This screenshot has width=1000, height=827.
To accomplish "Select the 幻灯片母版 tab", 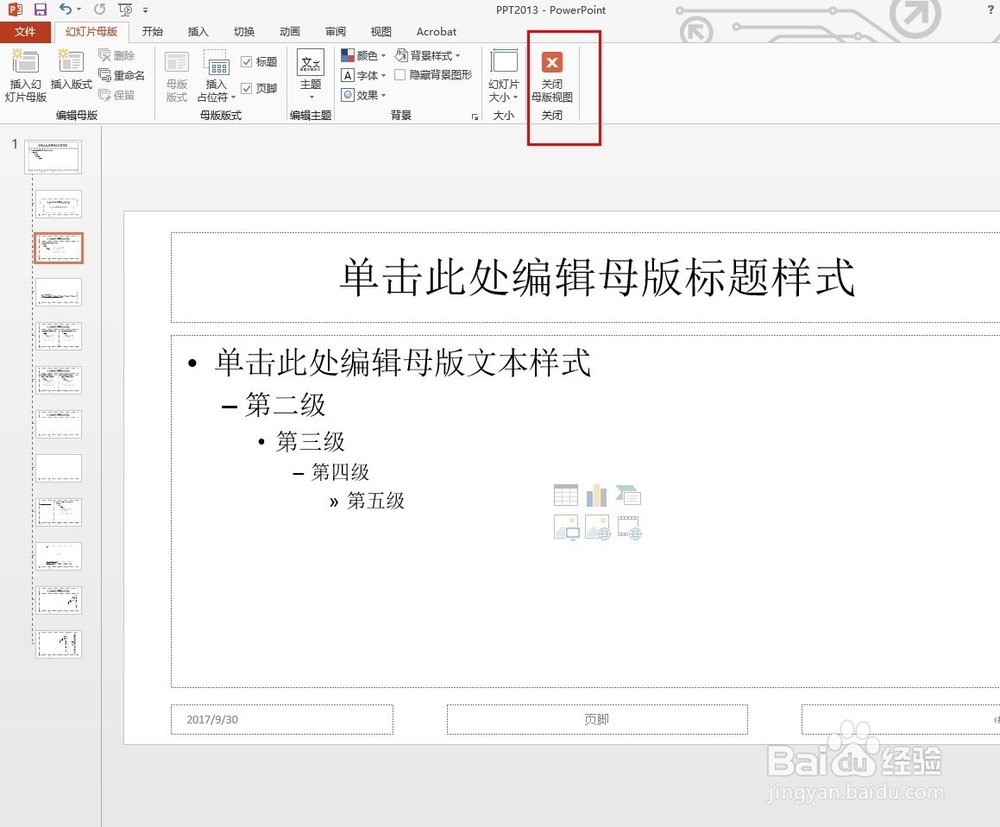I will coord(91,31).
